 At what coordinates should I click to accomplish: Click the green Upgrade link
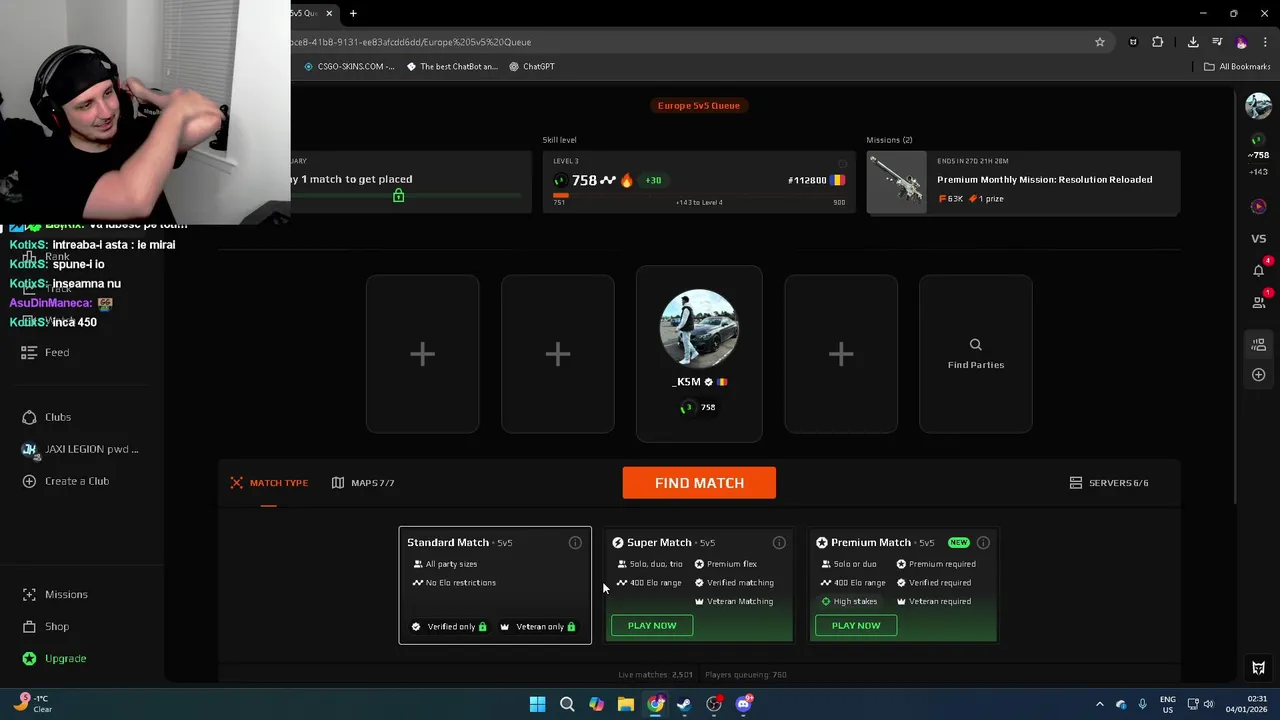[55, 658]
